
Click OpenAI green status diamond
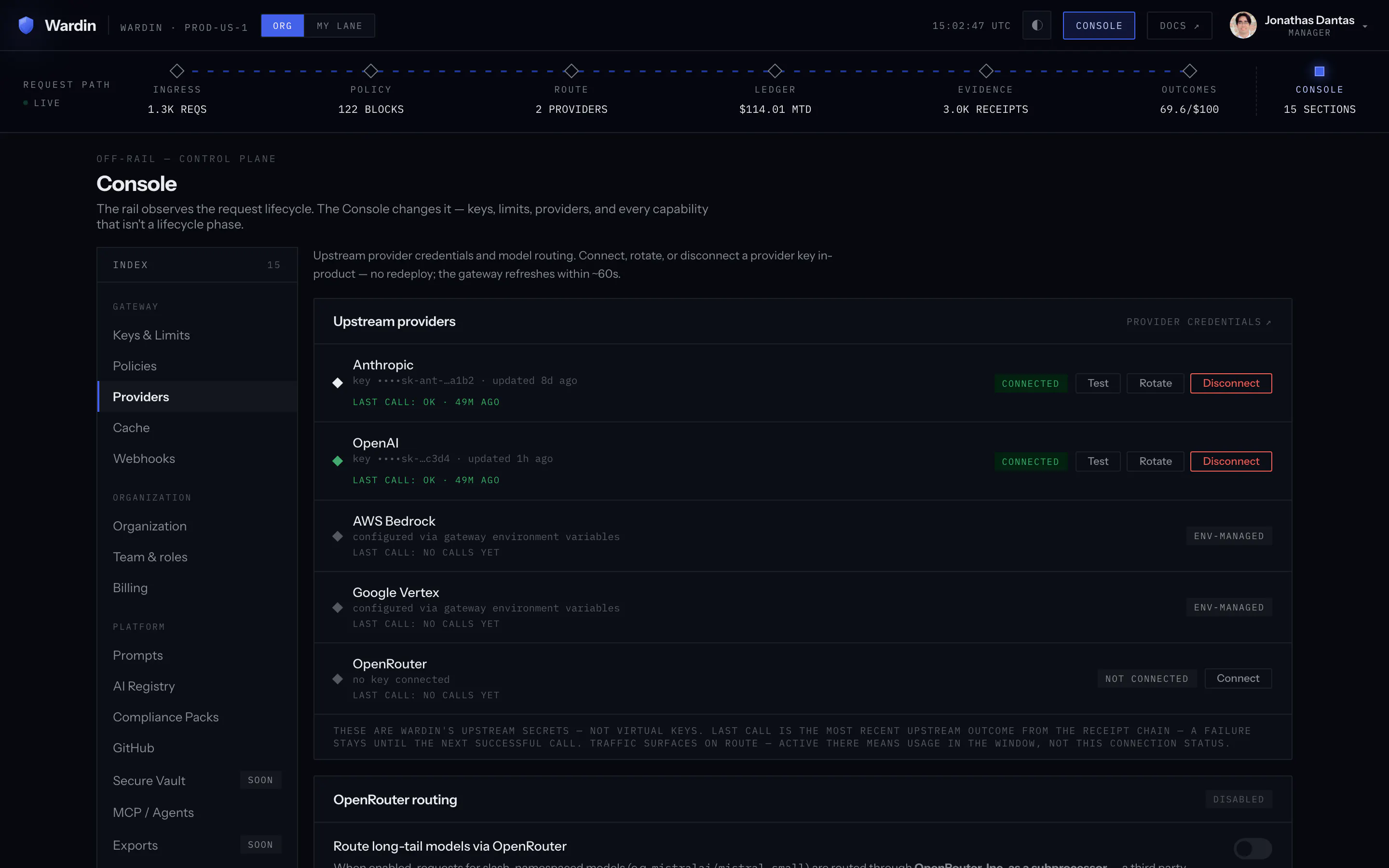click(338, 461)
